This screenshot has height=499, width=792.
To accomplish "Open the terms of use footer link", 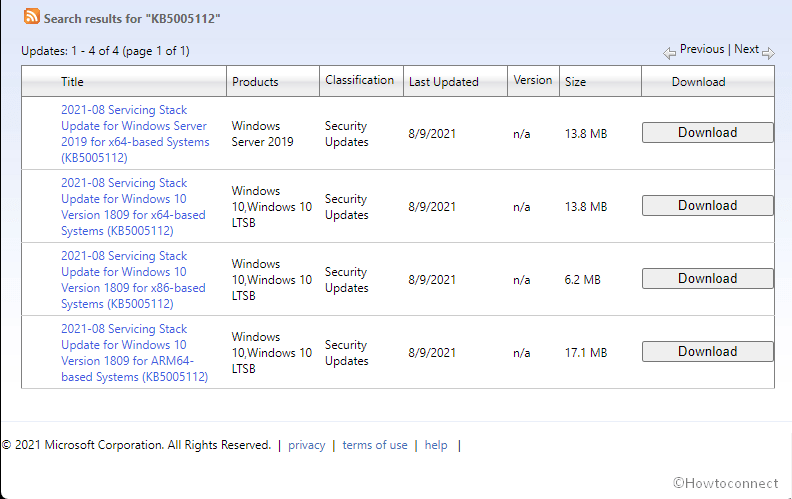I will tap(375, 445).
